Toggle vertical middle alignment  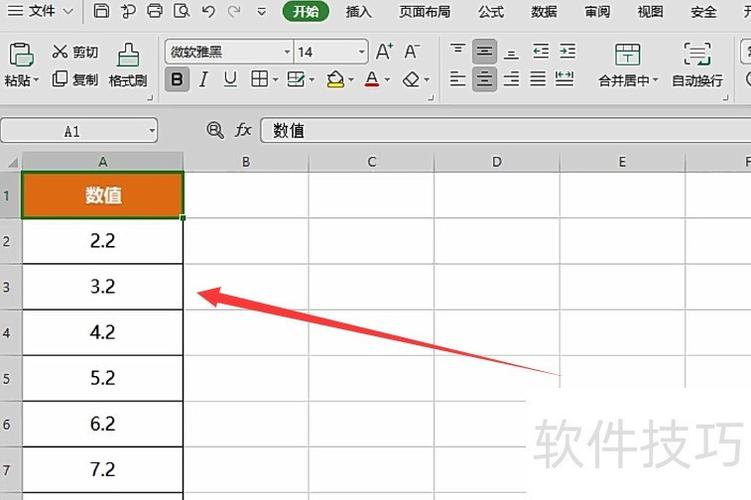[484, 51]
